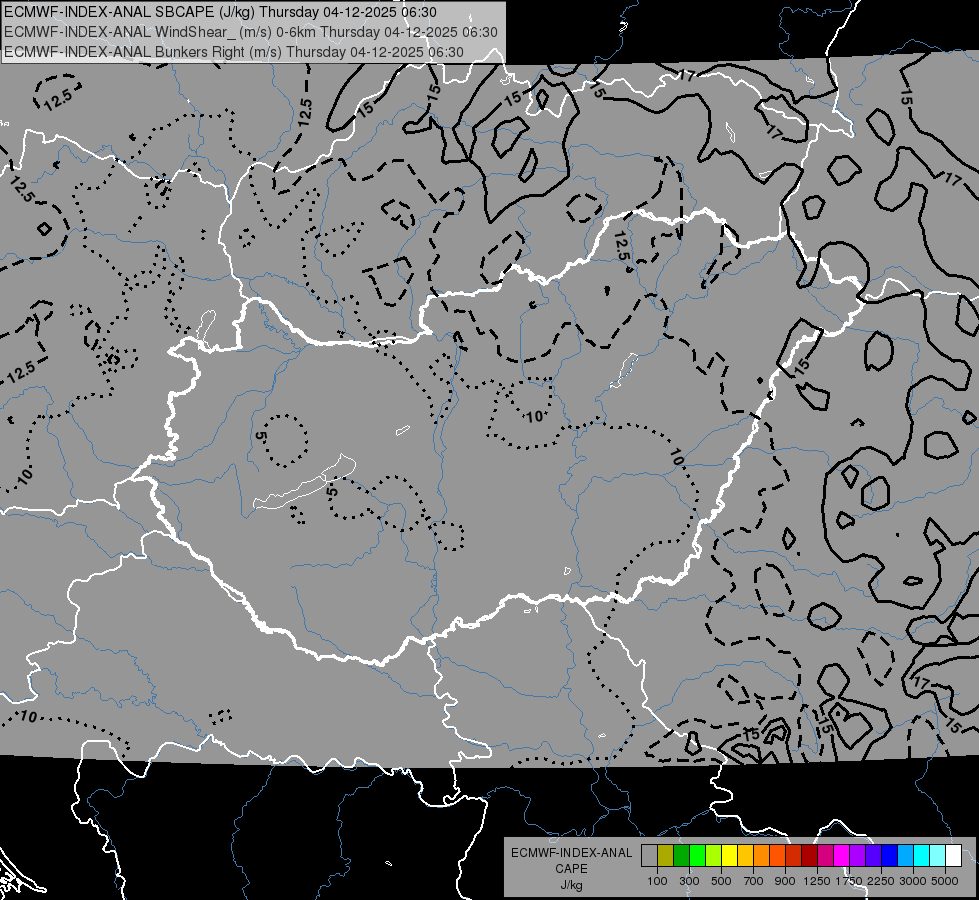Click the 2250 tick label
Image resolution: width=979 pixels, height=900 pixels.
pos(881,881)
